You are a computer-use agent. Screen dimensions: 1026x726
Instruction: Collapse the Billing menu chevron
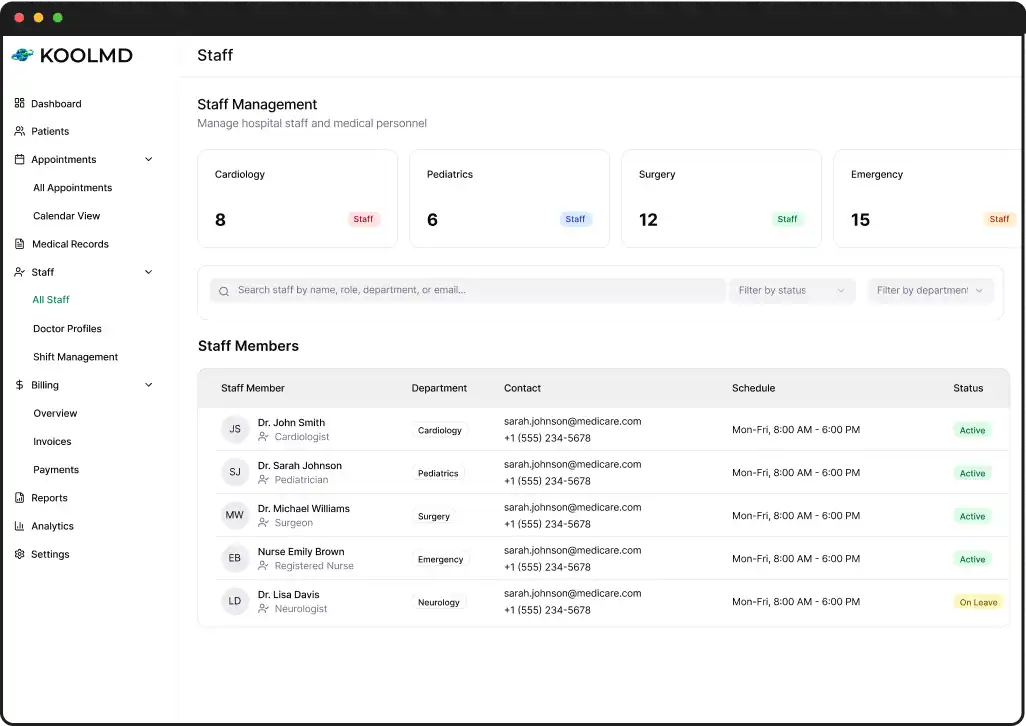pyautogui.click(x=149, y=385)
